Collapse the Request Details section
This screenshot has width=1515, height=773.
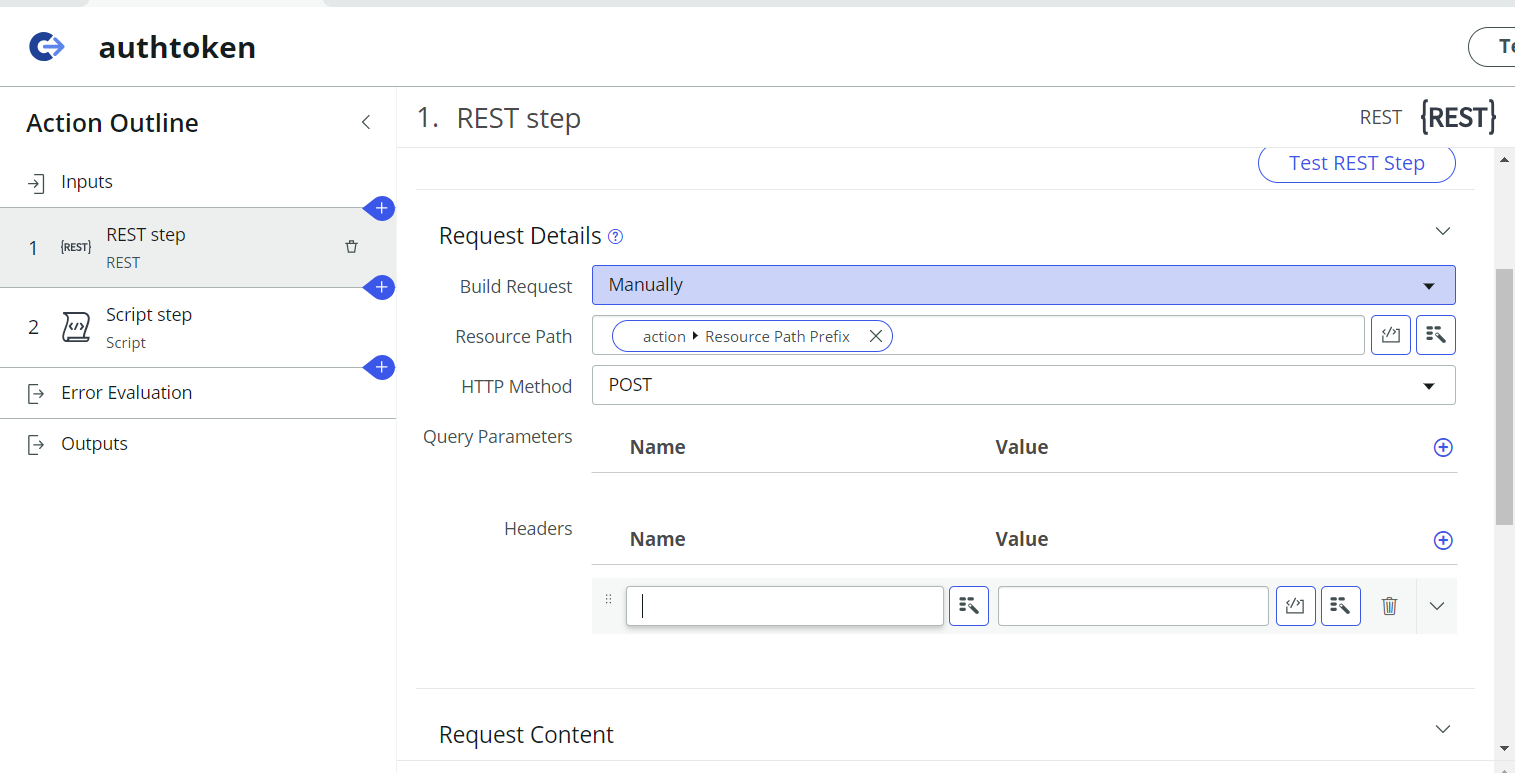tap(1442, 230)
